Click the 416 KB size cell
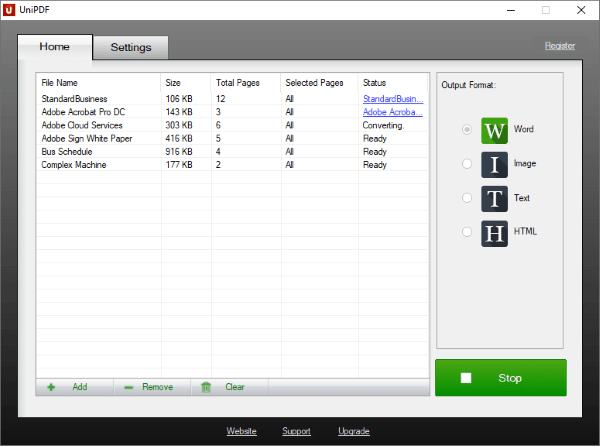The image size is (600, 446). pyautogui.click(x=179, y=138)
